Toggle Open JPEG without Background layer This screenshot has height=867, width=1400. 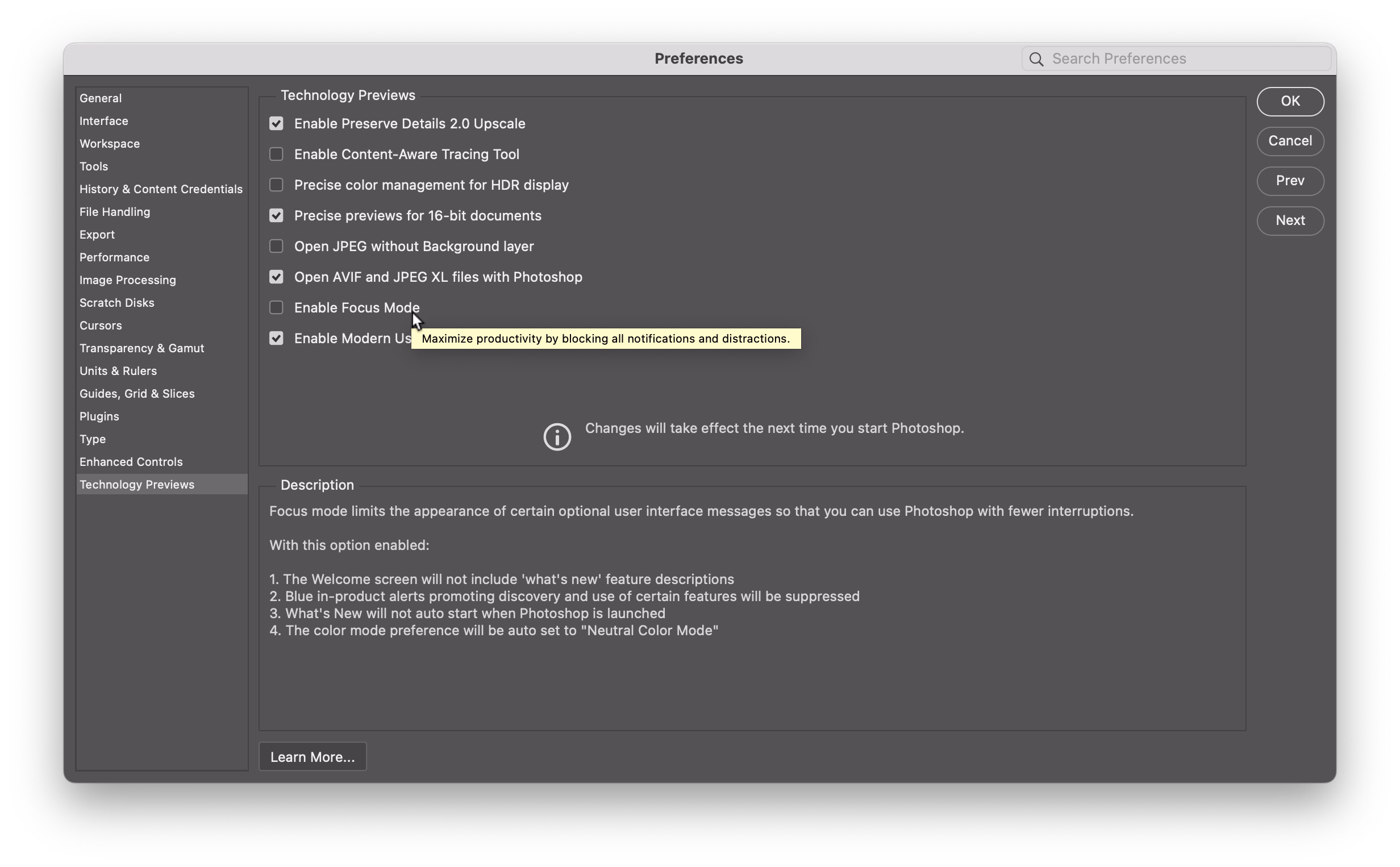coord(276,247)
